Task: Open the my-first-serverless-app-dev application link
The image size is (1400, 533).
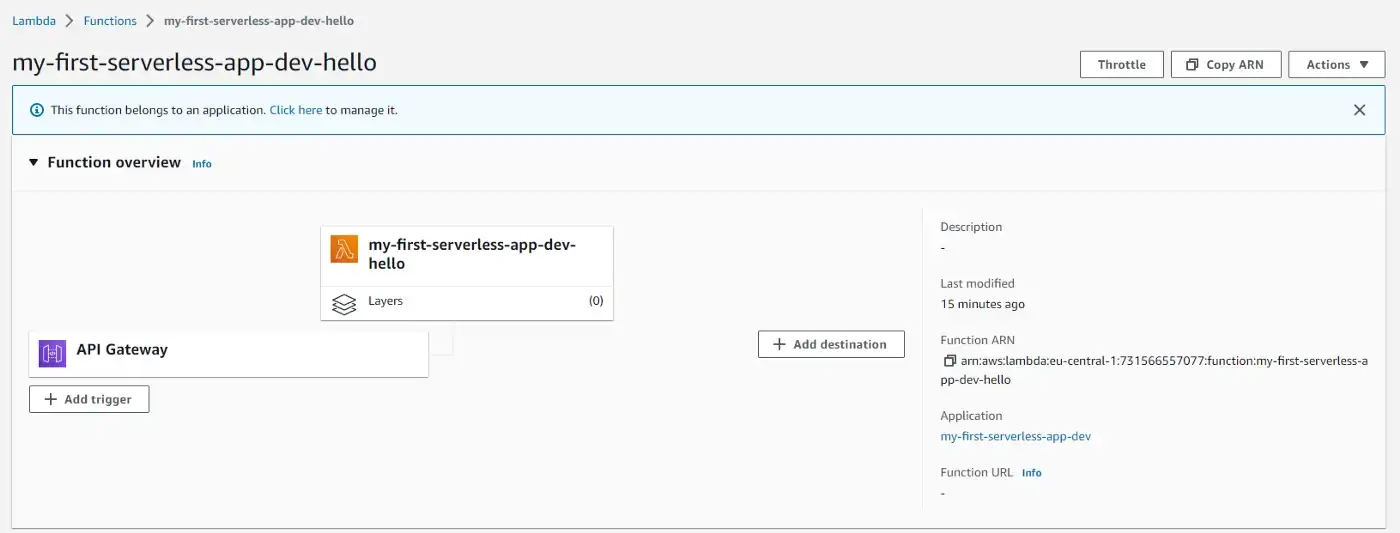Action: point(1015,437)
